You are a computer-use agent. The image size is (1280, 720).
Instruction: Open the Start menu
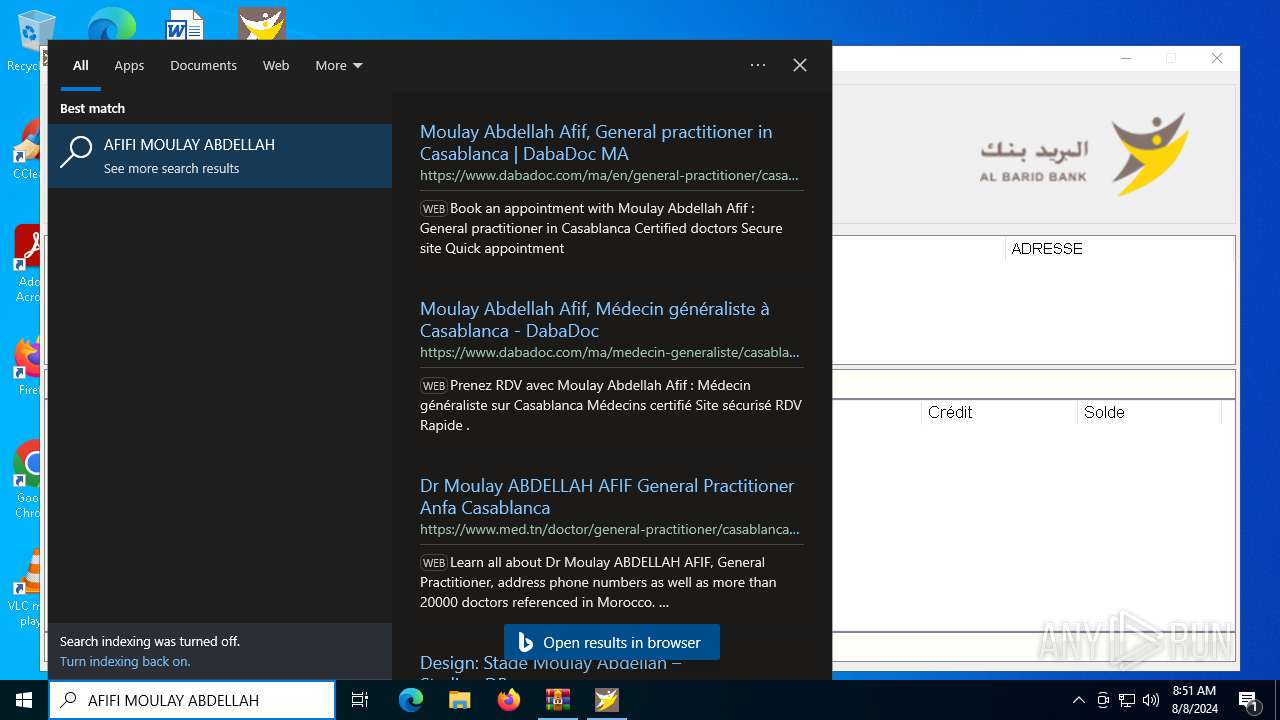coord(24,700)
